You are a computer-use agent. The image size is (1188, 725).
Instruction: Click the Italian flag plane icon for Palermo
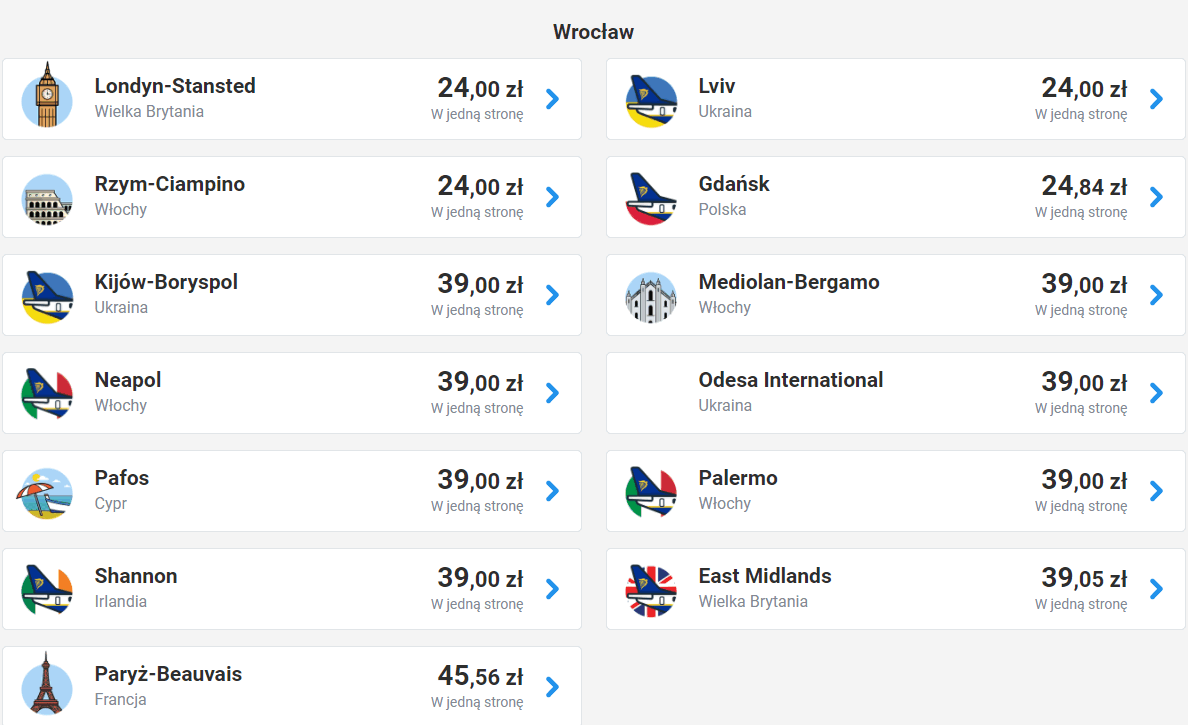pos(651,491)
